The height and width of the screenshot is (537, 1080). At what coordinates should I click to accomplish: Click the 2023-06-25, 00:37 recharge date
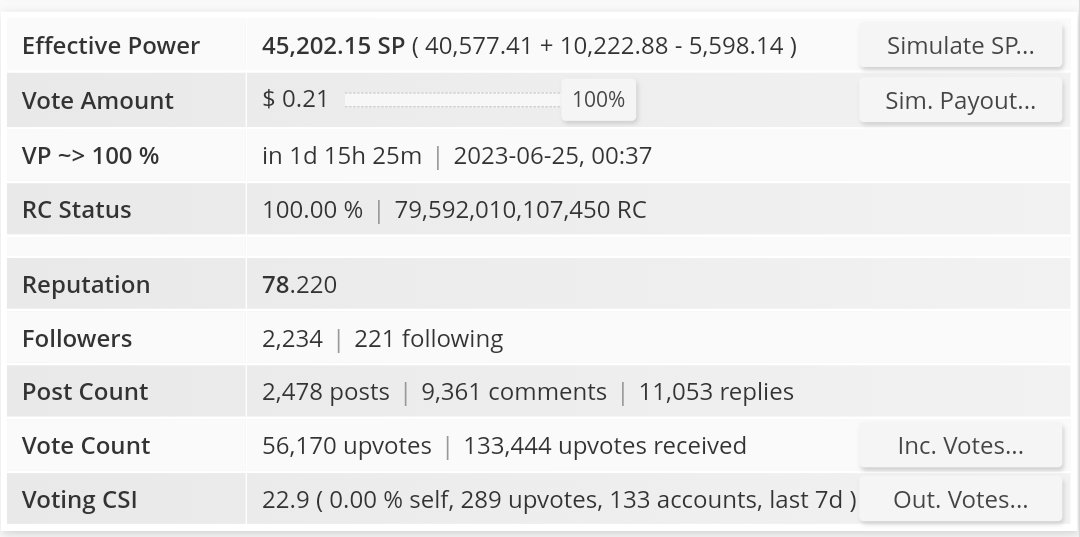(x=553, y=156)
